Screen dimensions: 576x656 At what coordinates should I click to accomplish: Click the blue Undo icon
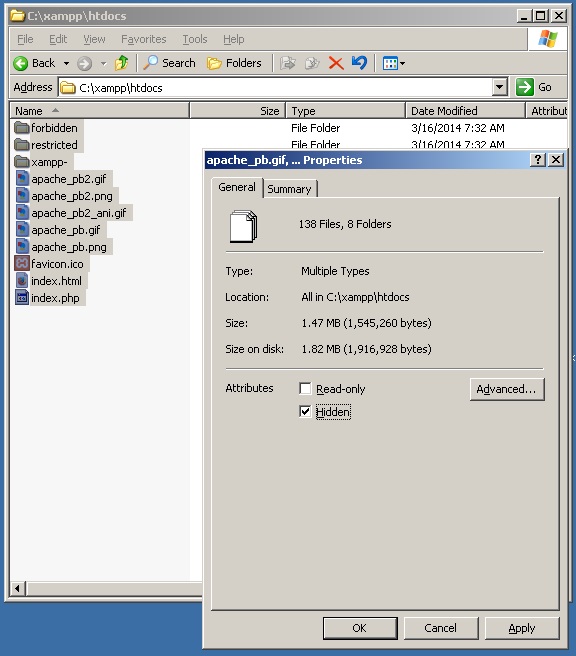tap(359, 63)
